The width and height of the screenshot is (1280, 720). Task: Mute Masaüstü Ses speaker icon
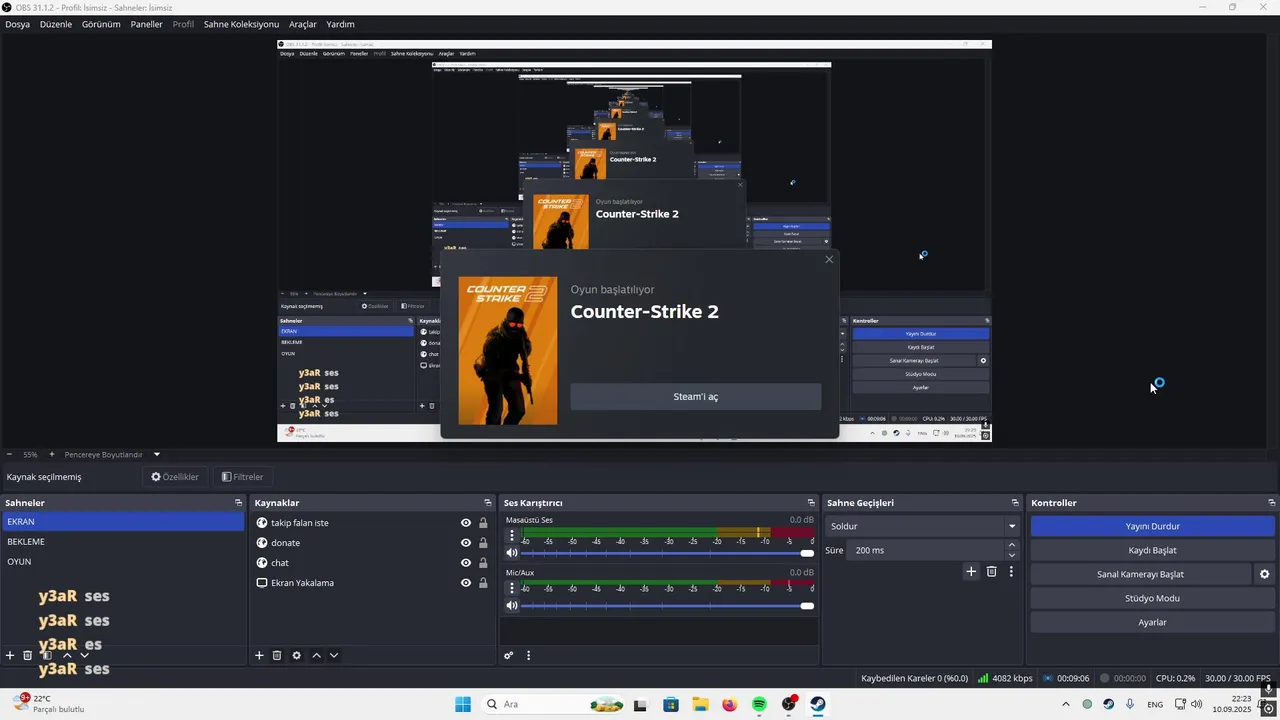coord(512,552)
